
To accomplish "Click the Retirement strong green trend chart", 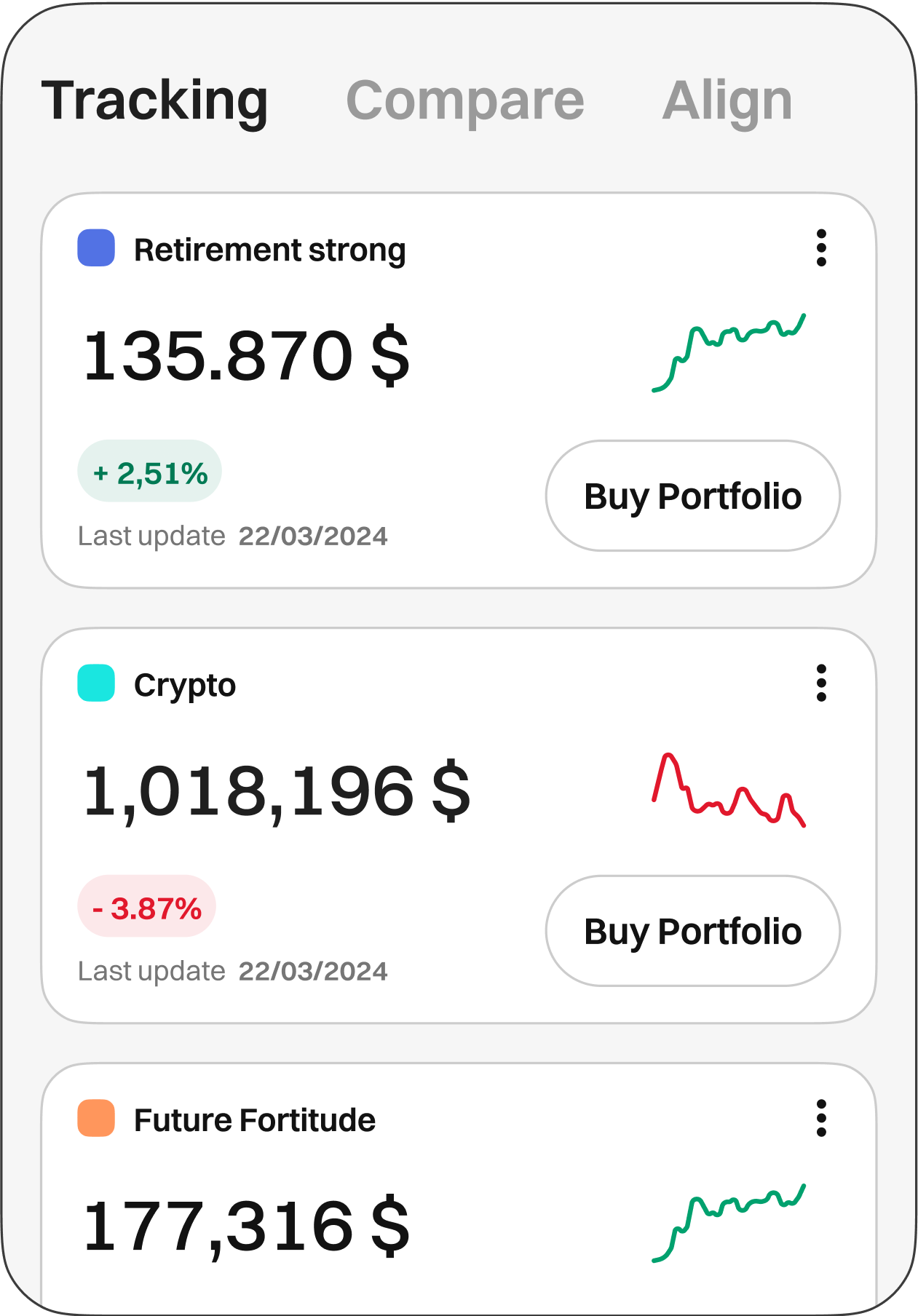I will coord(729,352).
